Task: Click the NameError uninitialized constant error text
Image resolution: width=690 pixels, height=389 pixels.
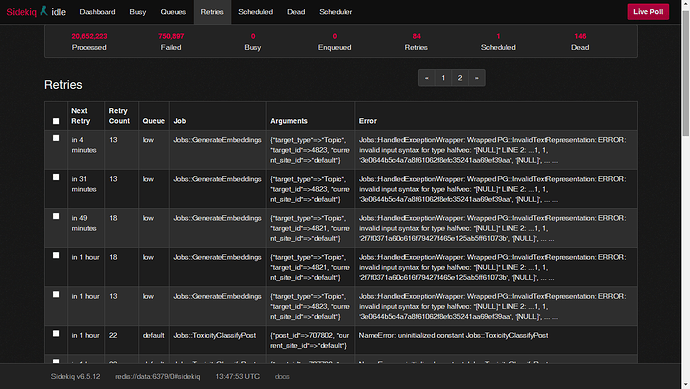Action: click(453, 335)
